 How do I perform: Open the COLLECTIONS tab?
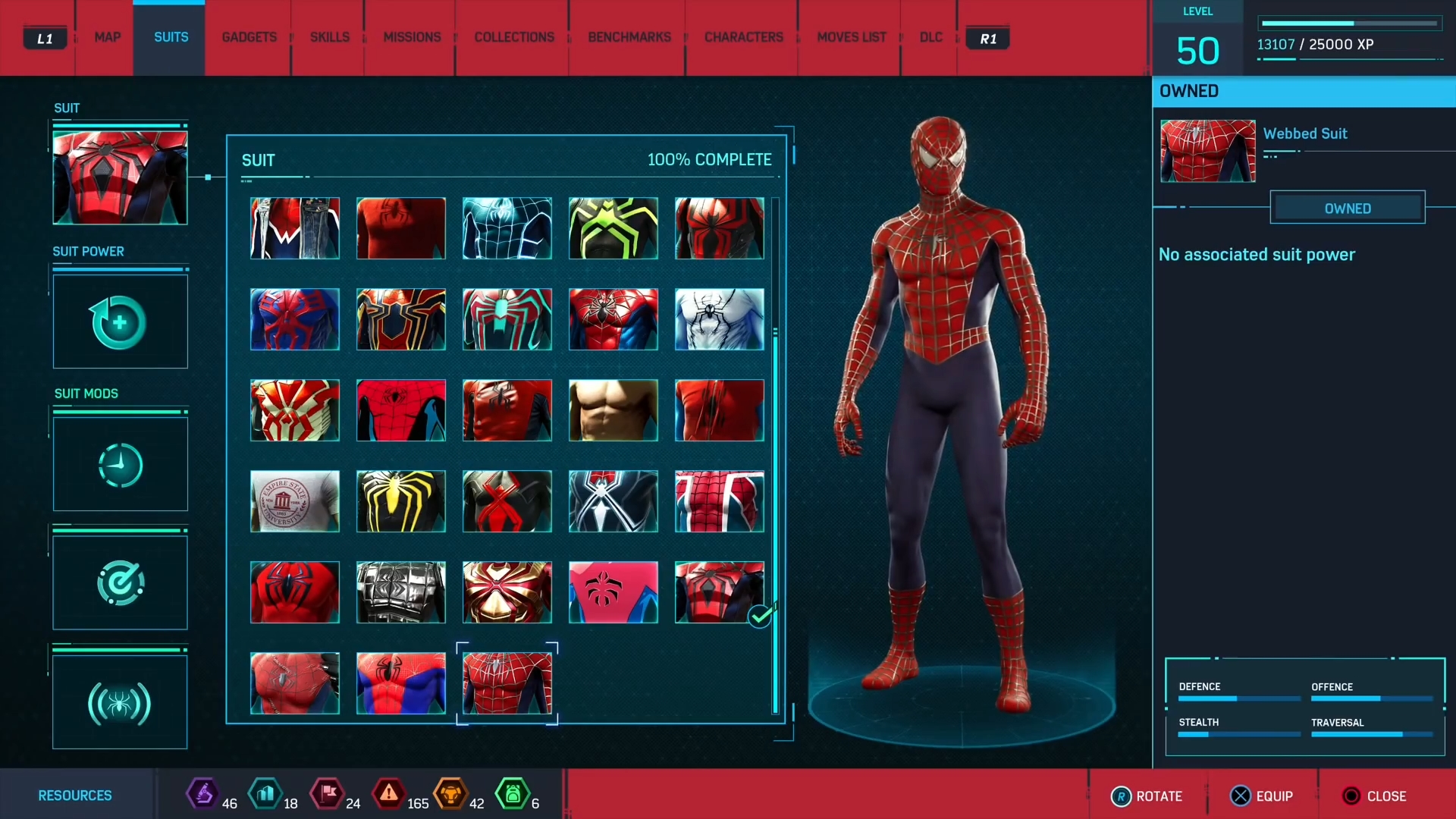coord(514,37)
